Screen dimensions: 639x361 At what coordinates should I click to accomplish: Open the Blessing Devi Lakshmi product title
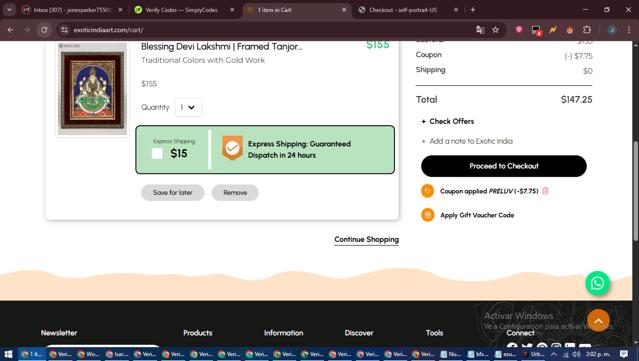[222, 46]
